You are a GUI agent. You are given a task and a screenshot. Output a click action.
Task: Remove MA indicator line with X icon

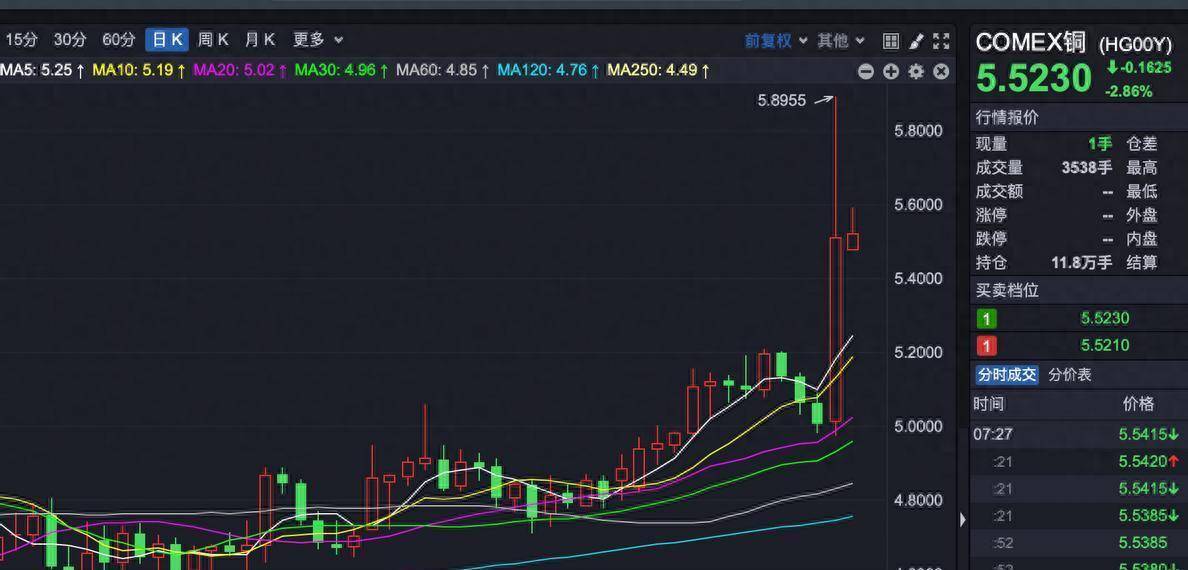click(x=941, y=71)
